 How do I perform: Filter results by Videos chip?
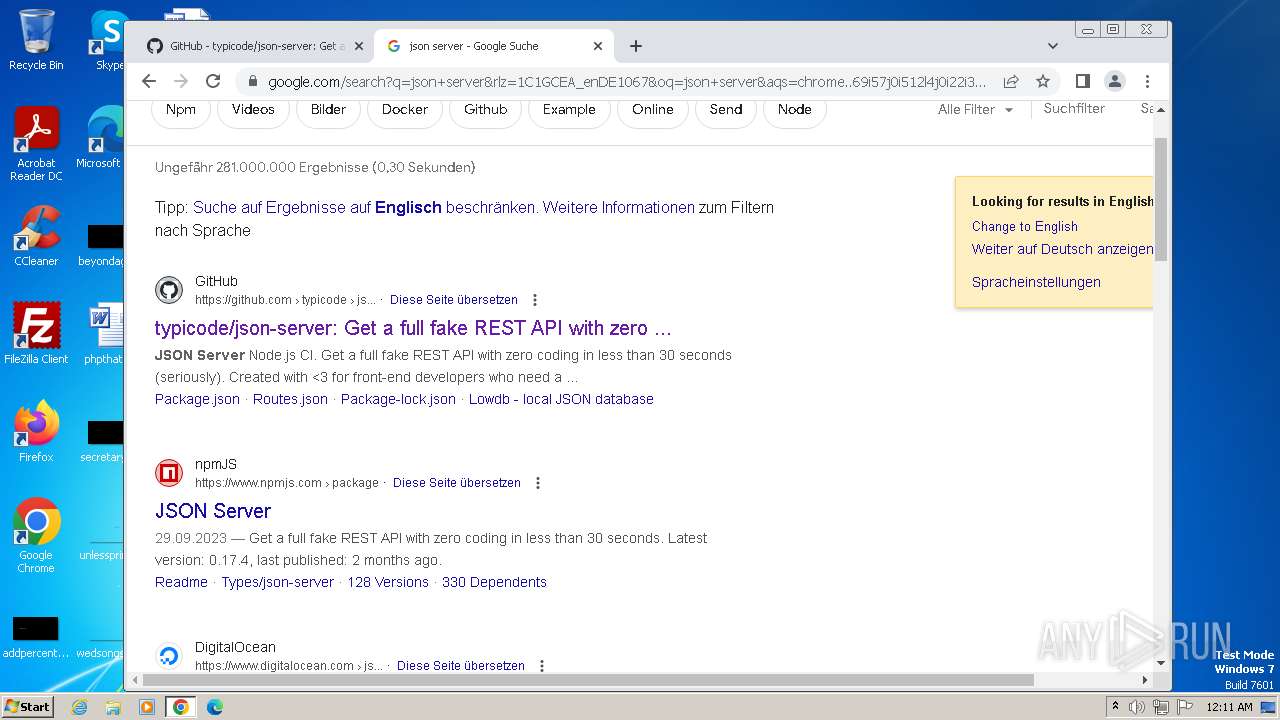pos(253,110)
